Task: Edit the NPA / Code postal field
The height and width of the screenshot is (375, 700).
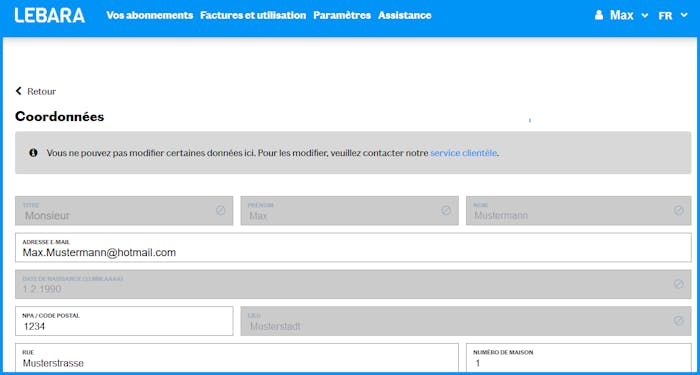Action: click(x=124, y=321)
